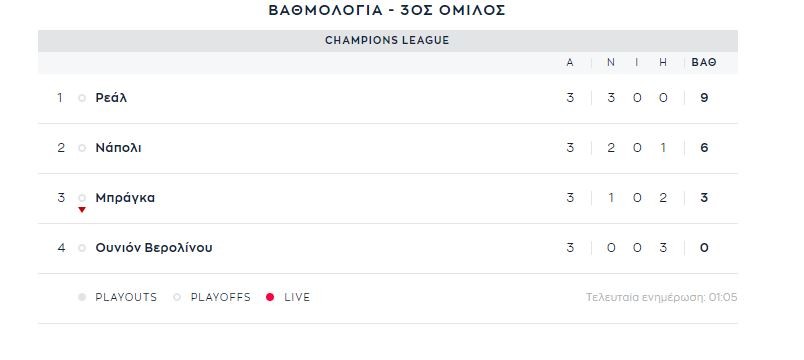Open the Ρεάλ team link
The width and height of the screenshot is (804, 360).
(x=111, y=98)
